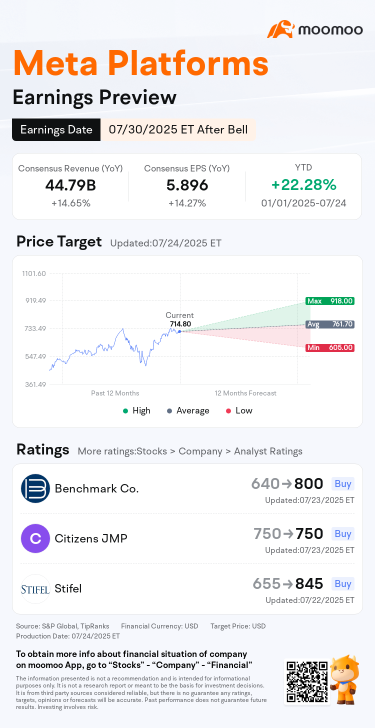This screenshot has height=728, width=375.
Task: Tap the Stifel logo icon
Action: coord(35,589)
